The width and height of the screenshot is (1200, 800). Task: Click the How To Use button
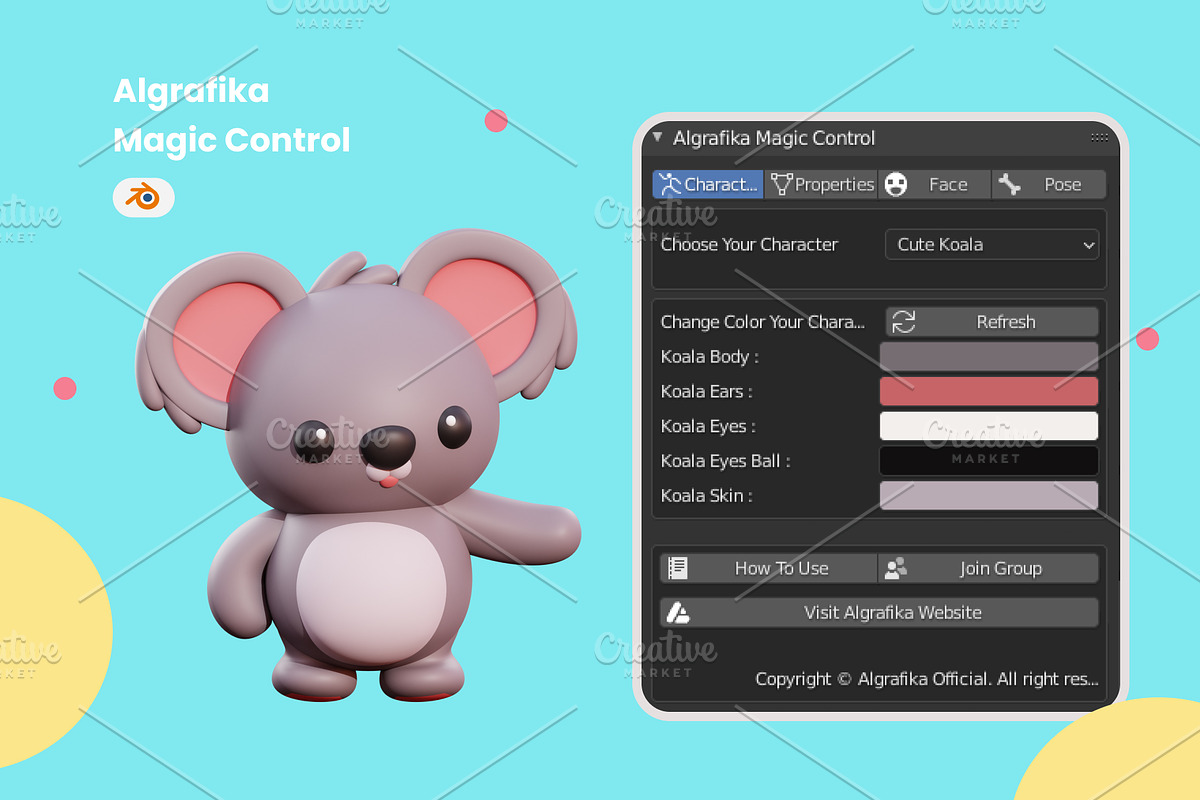(768, 568)
